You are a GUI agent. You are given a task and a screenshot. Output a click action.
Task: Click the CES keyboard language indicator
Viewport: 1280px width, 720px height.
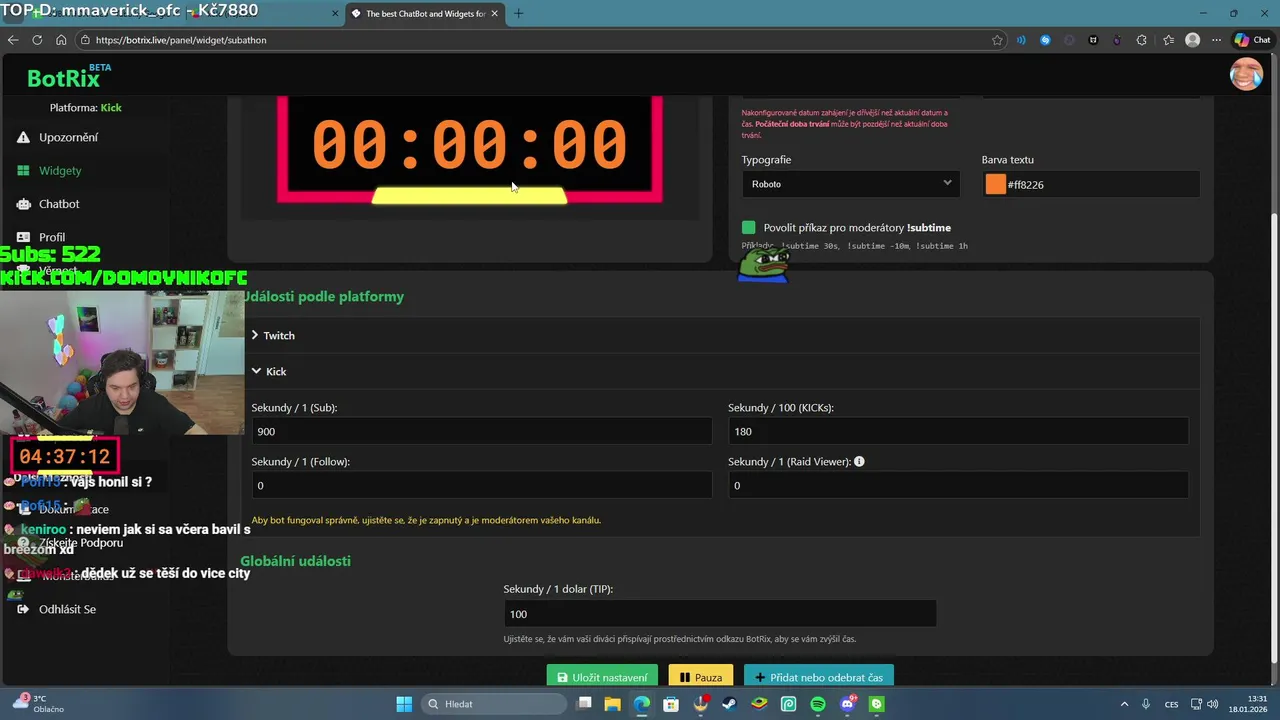click(x=1171, y=704)
